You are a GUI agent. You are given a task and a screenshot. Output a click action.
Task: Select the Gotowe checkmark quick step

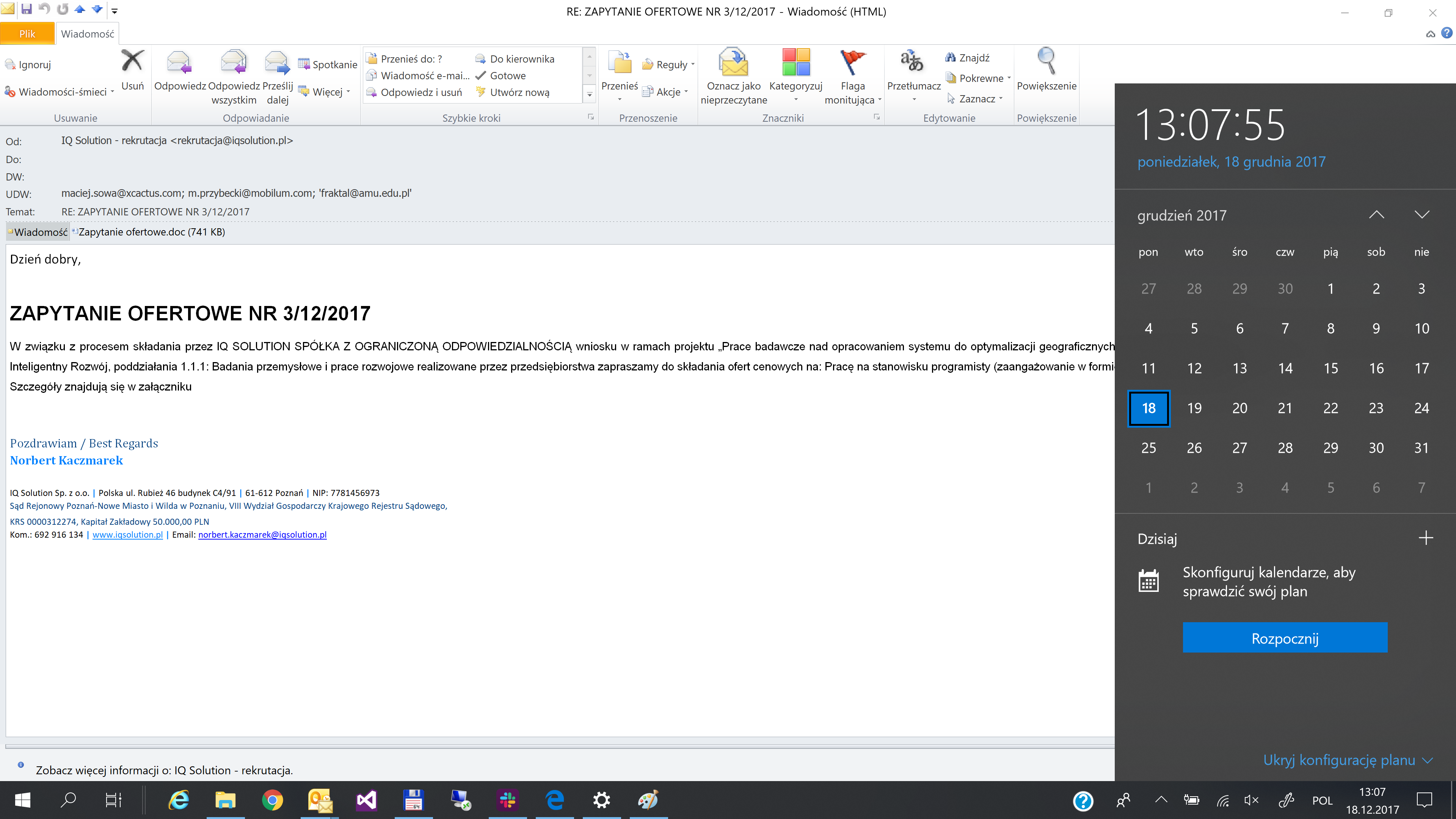[x=507, y=76]
